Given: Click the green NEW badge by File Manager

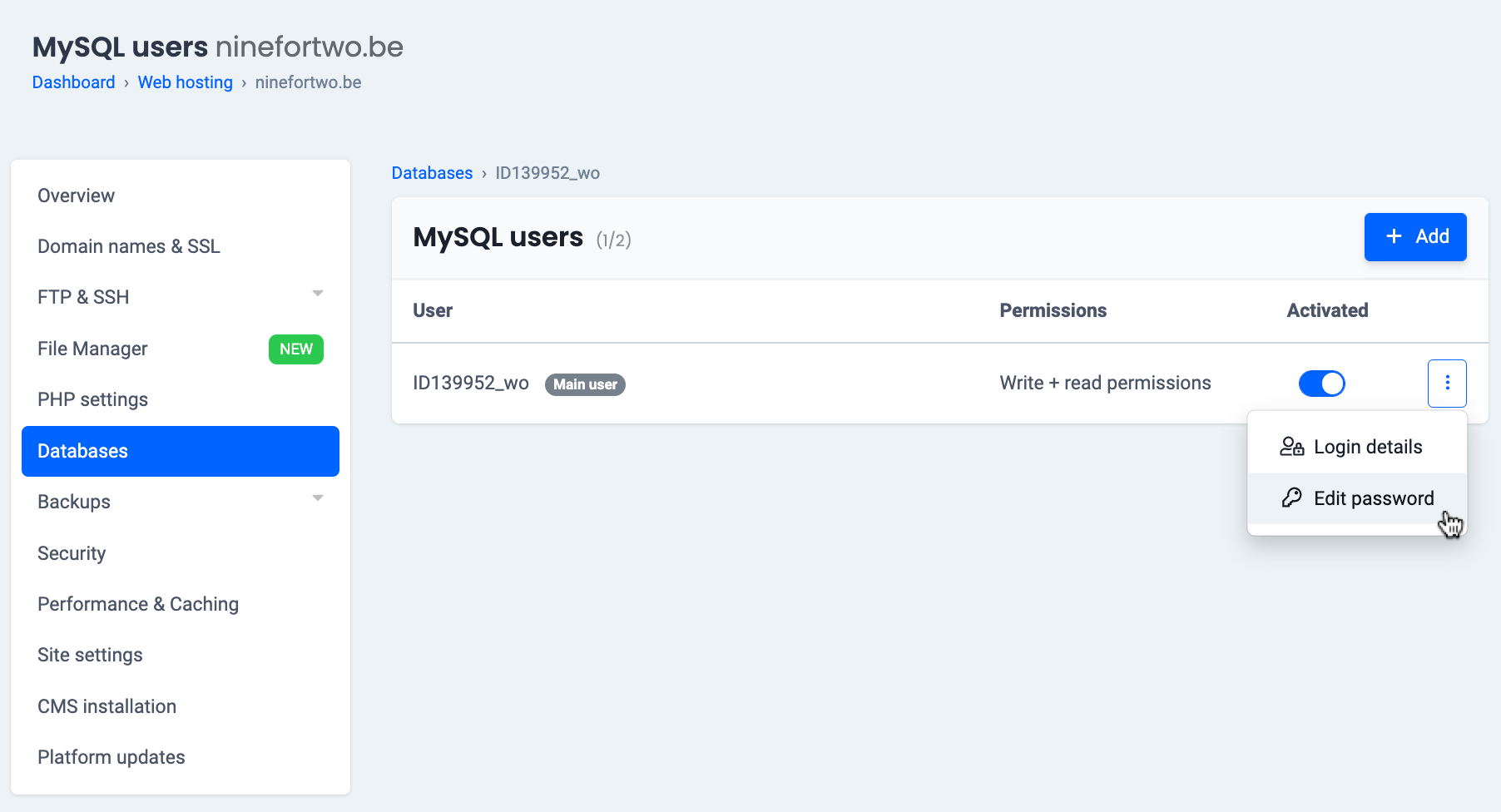Looking at the screenshot, I should click(x=296, y=349).
